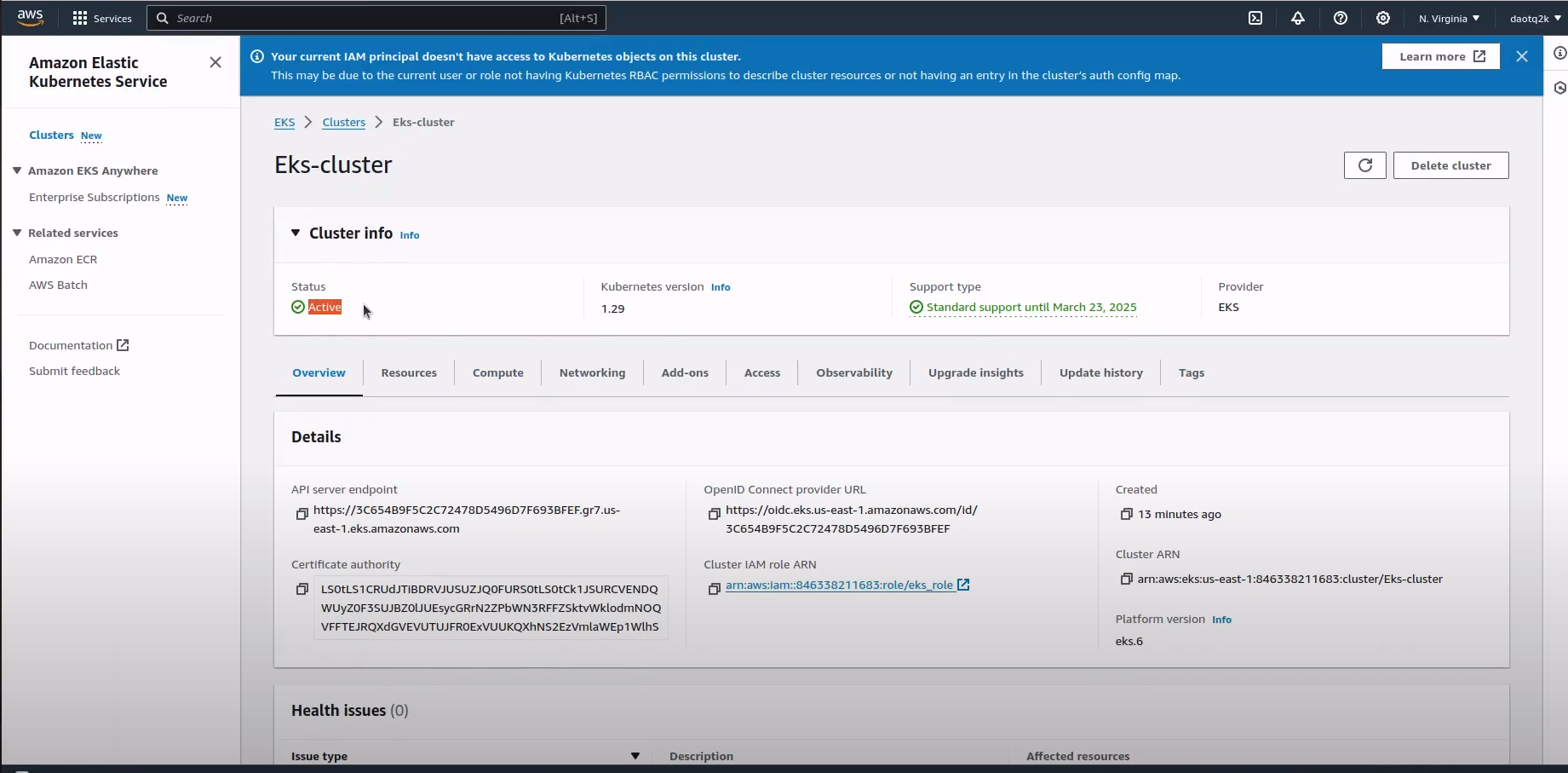Open the AWS Batch link
The width and height of the screenshot is (1568, 773).
[58, 285]
